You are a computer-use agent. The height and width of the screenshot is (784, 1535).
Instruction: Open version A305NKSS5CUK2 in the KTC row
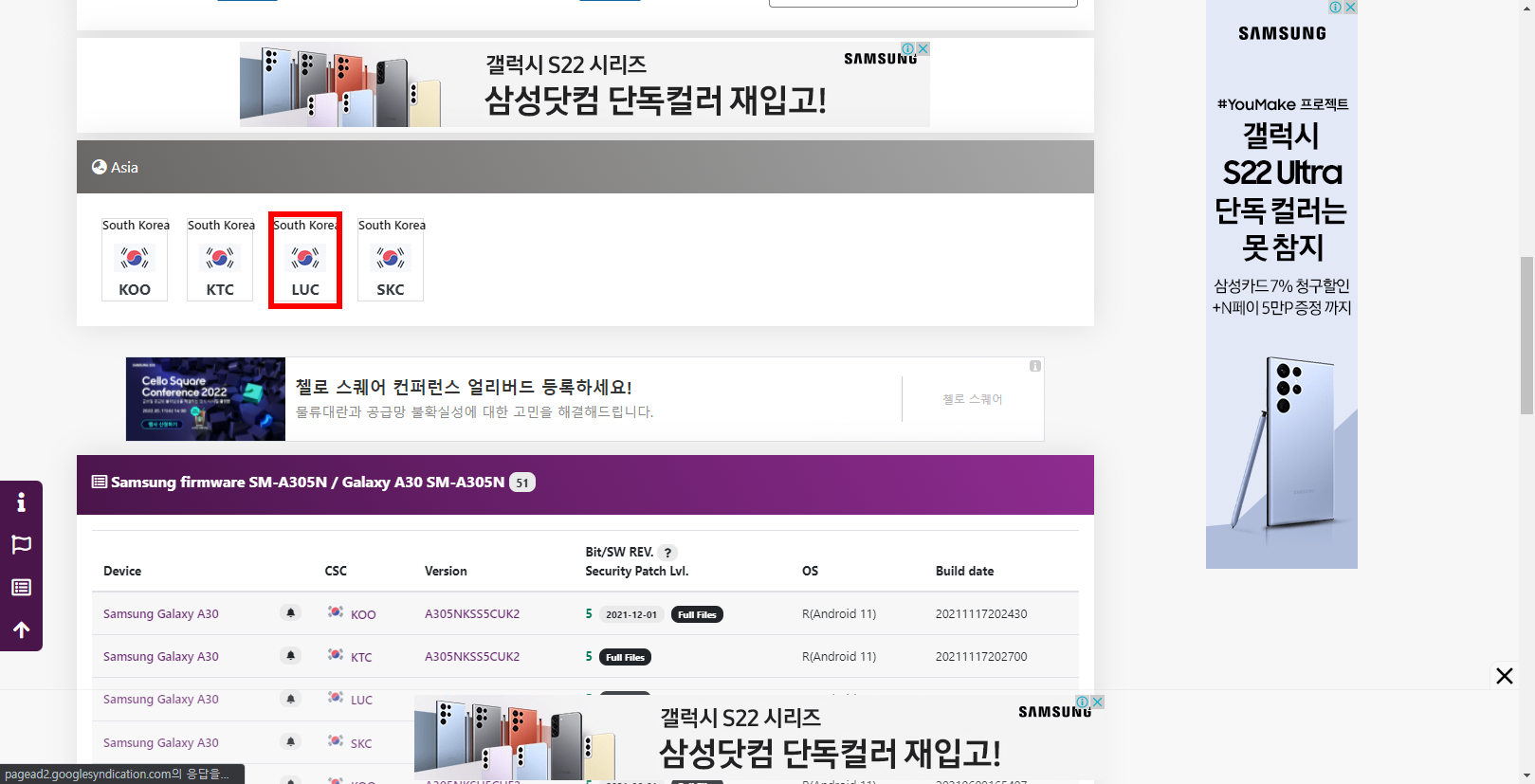coord(472,656)
